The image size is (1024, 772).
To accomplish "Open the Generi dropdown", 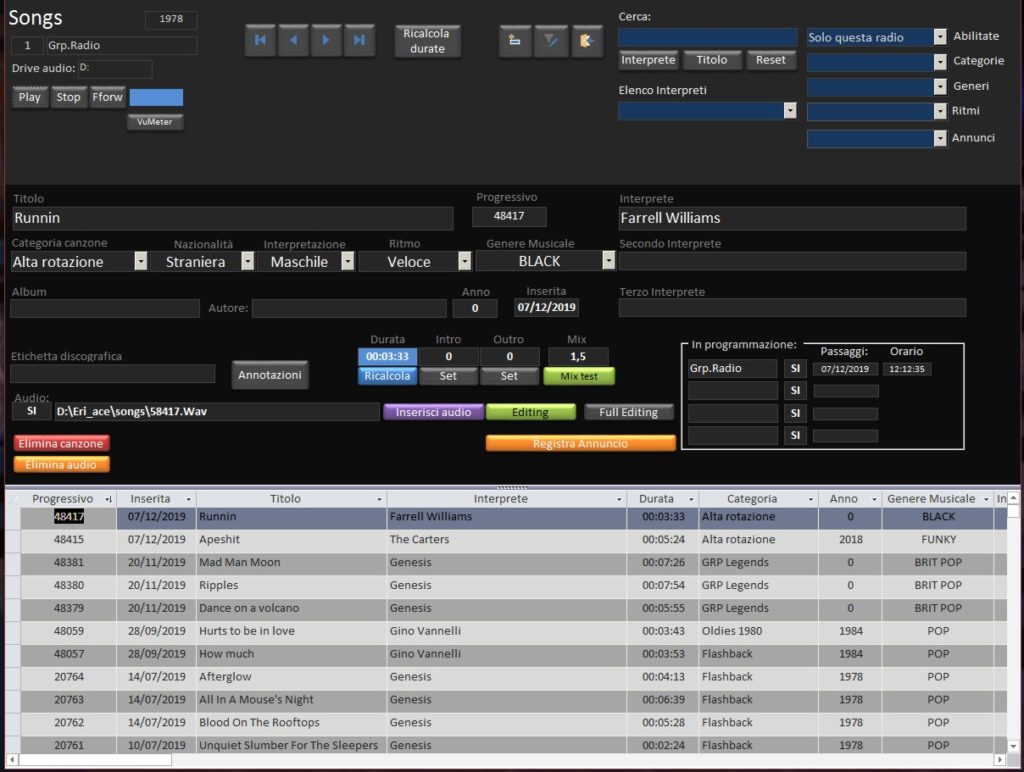I will 940,87.
